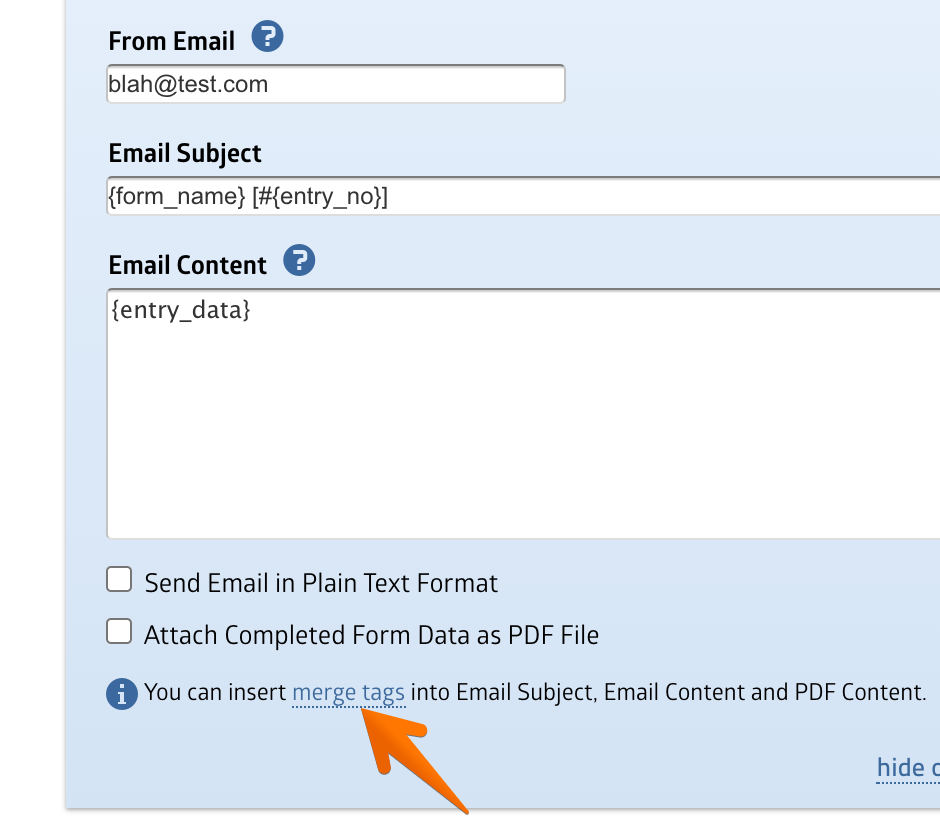
Task: Check the Attach Completed Form Data as PDF box
Action: tap(120, 632)
